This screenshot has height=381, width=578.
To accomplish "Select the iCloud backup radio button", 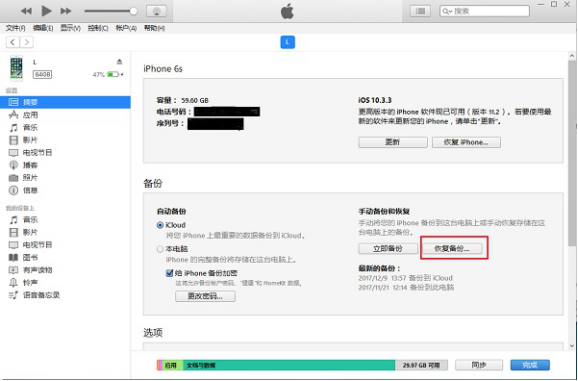I will (160, 225).
